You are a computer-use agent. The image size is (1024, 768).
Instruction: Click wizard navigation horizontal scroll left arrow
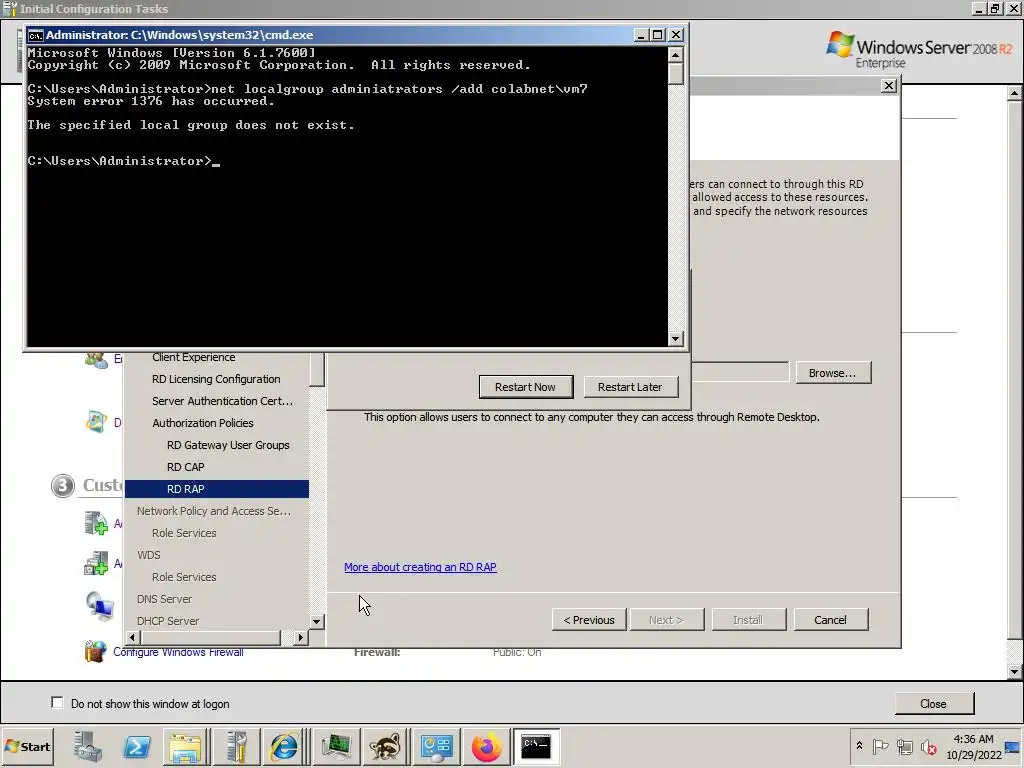click(133, 637)
